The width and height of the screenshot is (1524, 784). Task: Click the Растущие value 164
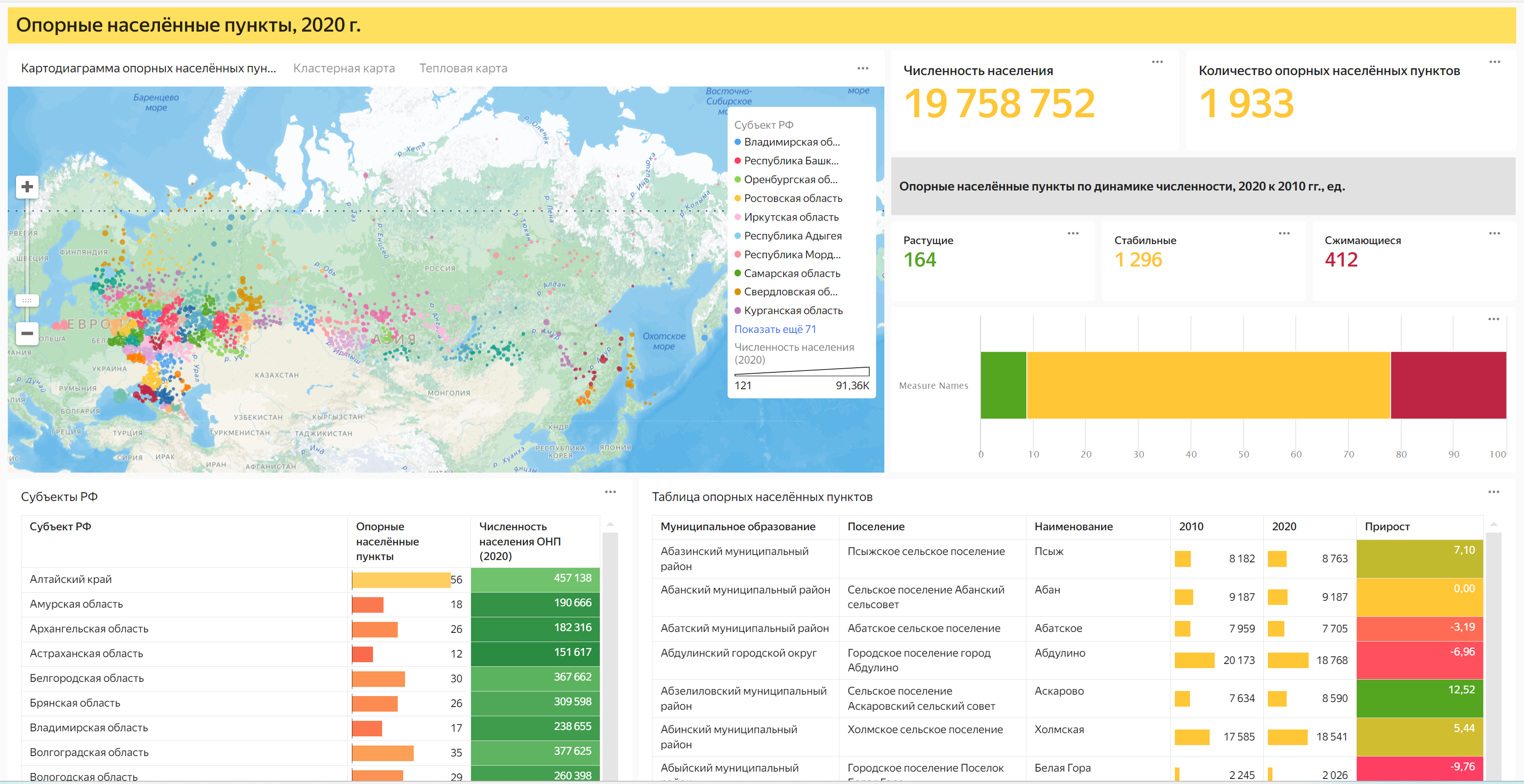(x=919, y=260)
